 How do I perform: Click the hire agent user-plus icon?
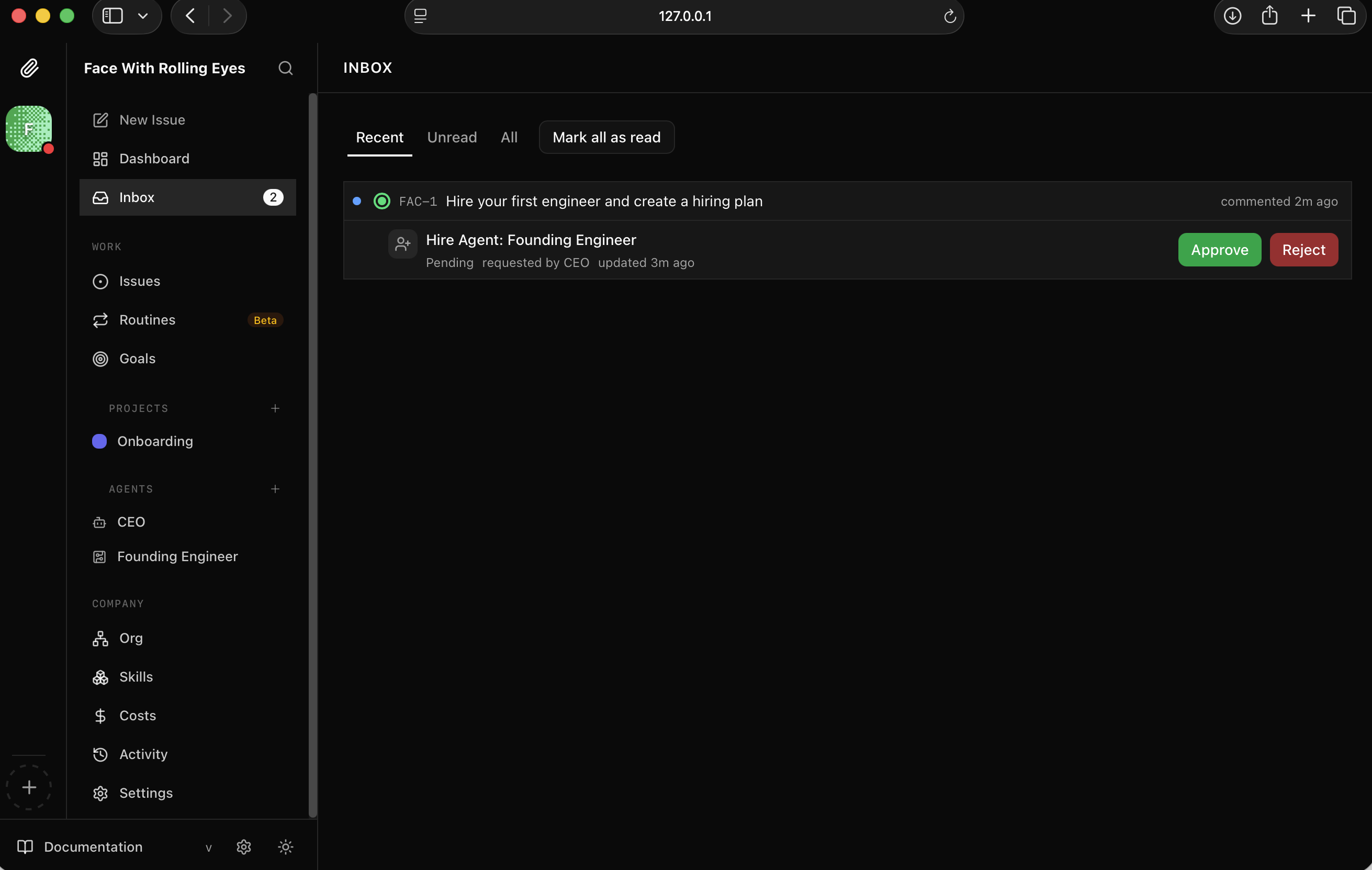[x=403, y=244]
